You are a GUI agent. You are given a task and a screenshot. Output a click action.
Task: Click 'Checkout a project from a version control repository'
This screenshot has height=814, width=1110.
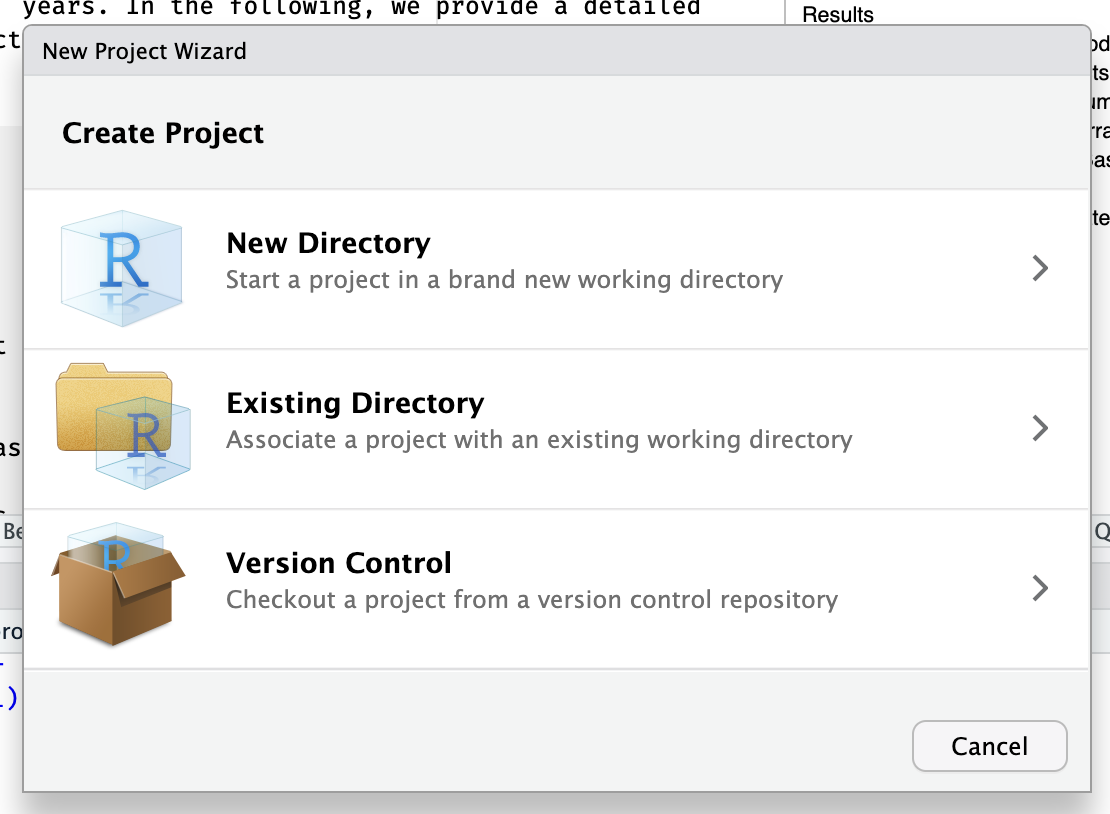pos(532,600)
